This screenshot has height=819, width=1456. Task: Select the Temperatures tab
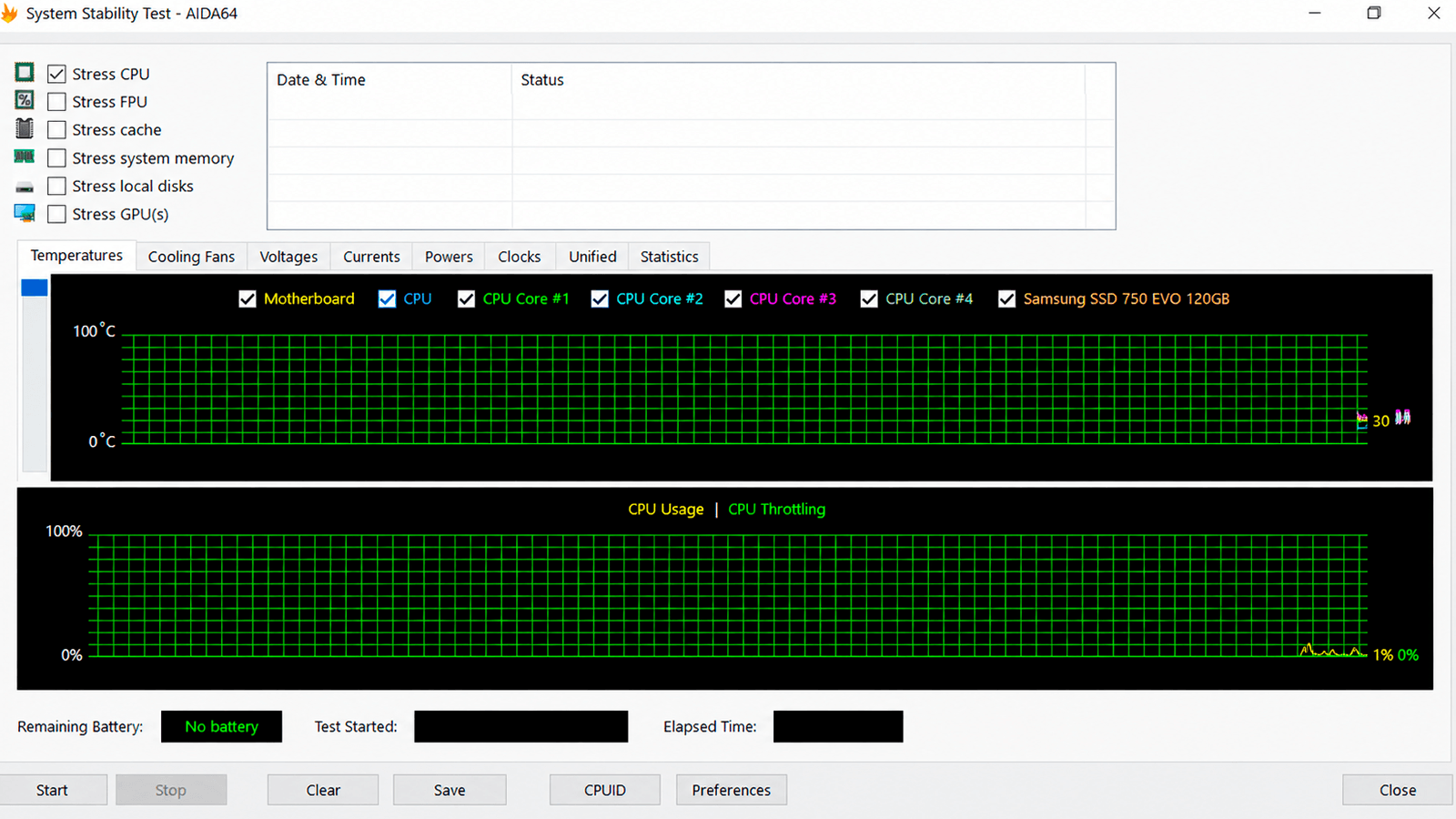point(76,256)
